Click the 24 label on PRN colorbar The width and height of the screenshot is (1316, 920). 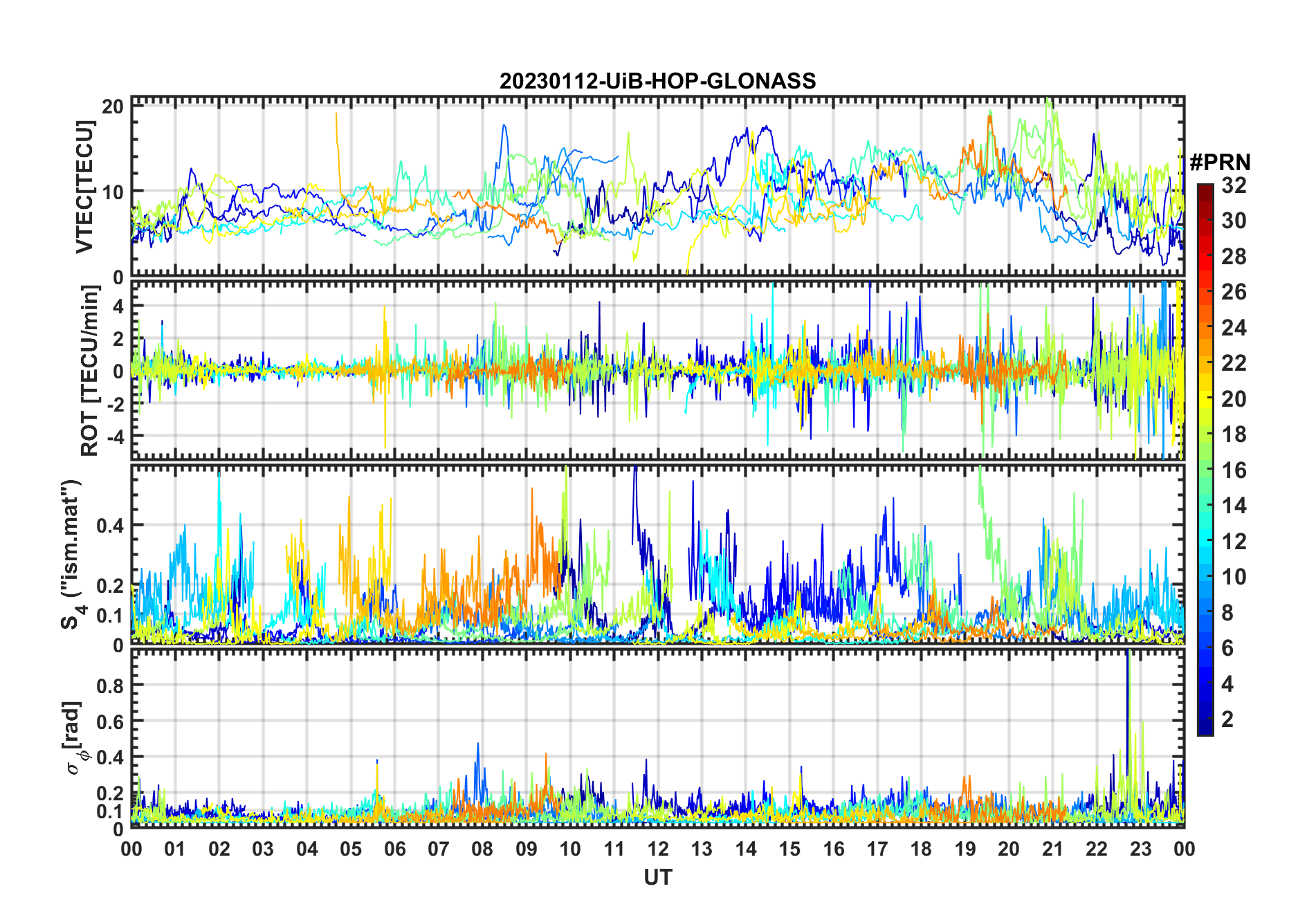[x=1234, y=328]
